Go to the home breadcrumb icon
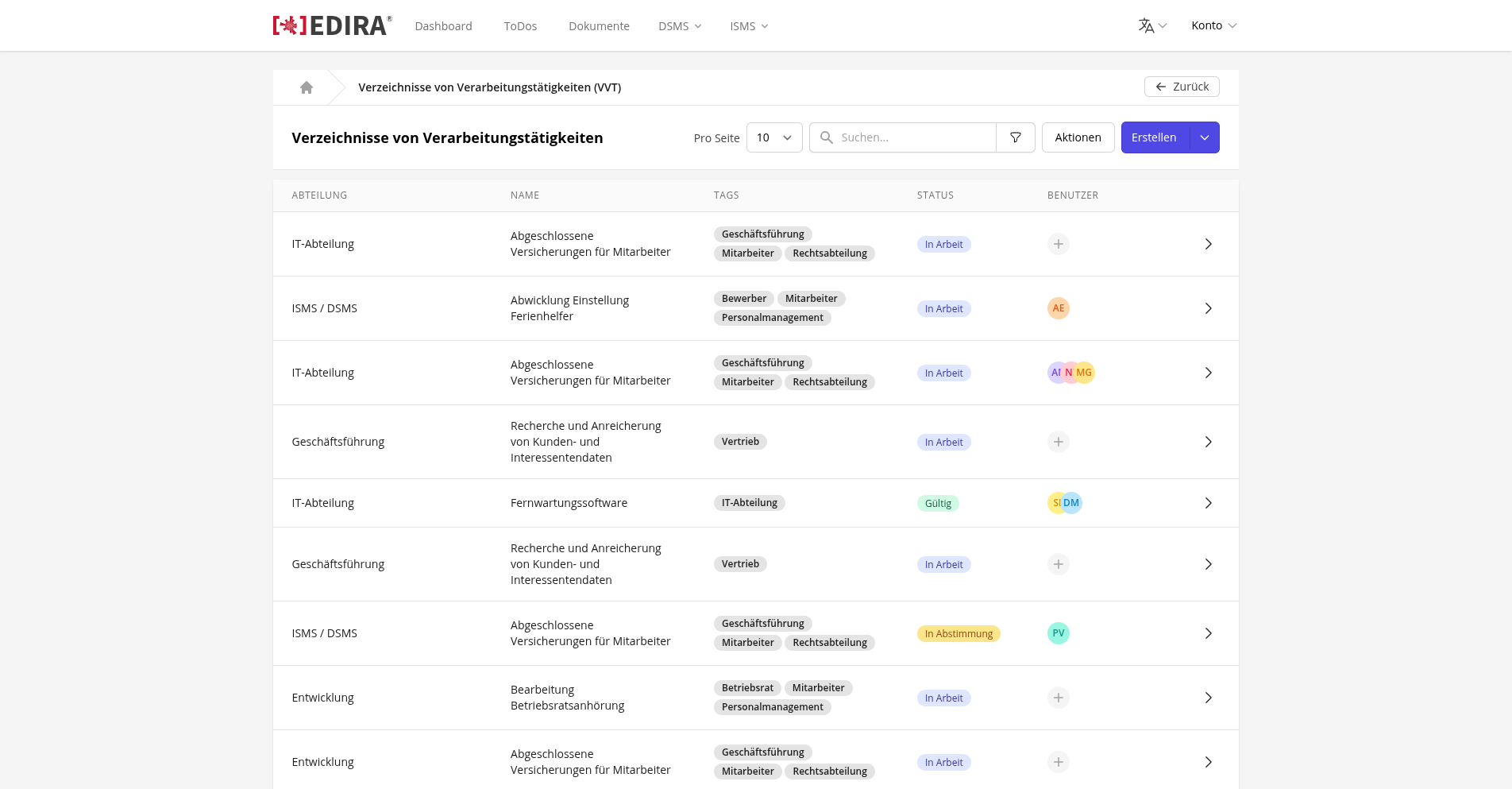This screenshot has height=789, width=1512. click(307, 87)
